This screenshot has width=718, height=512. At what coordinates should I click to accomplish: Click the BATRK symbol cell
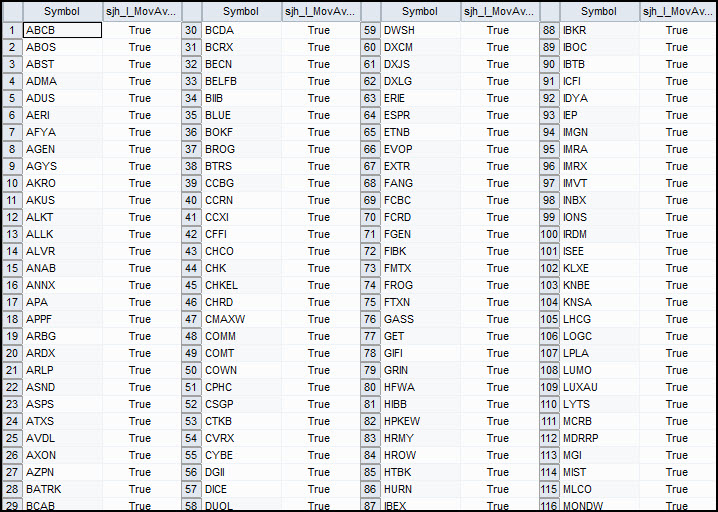click(x=62, y=489)
